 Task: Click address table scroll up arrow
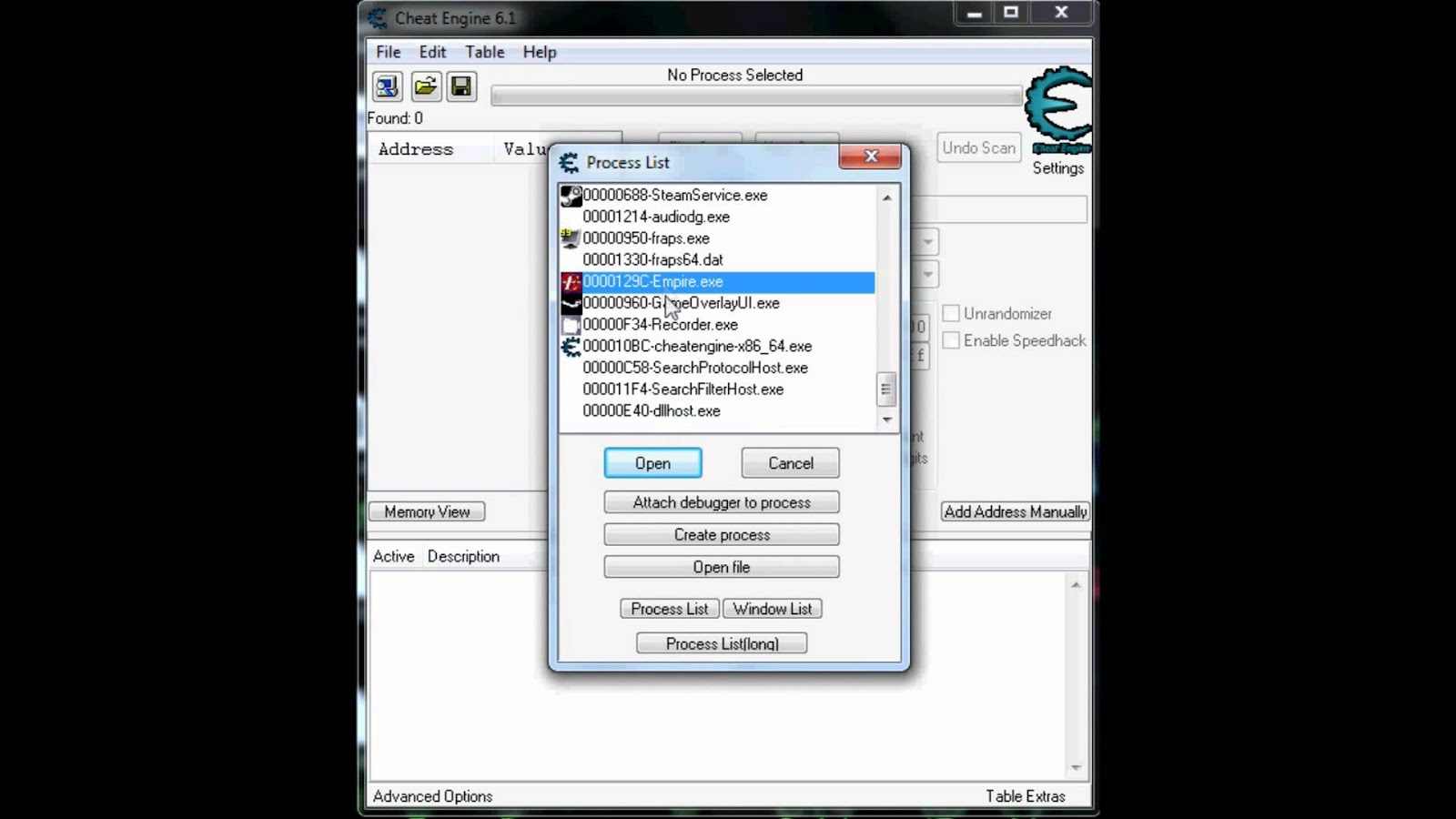[x=1076, y=584]
